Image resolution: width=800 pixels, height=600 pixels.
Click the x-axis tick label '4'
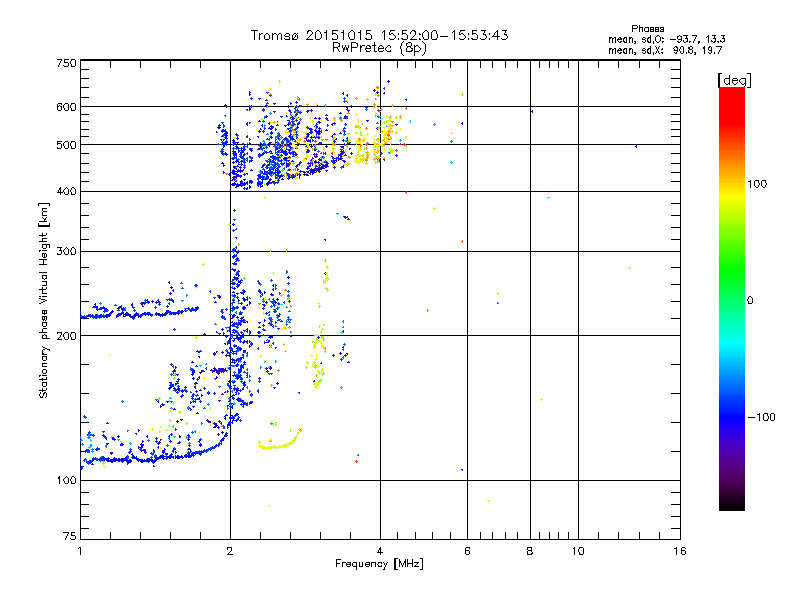click(380, 551)
